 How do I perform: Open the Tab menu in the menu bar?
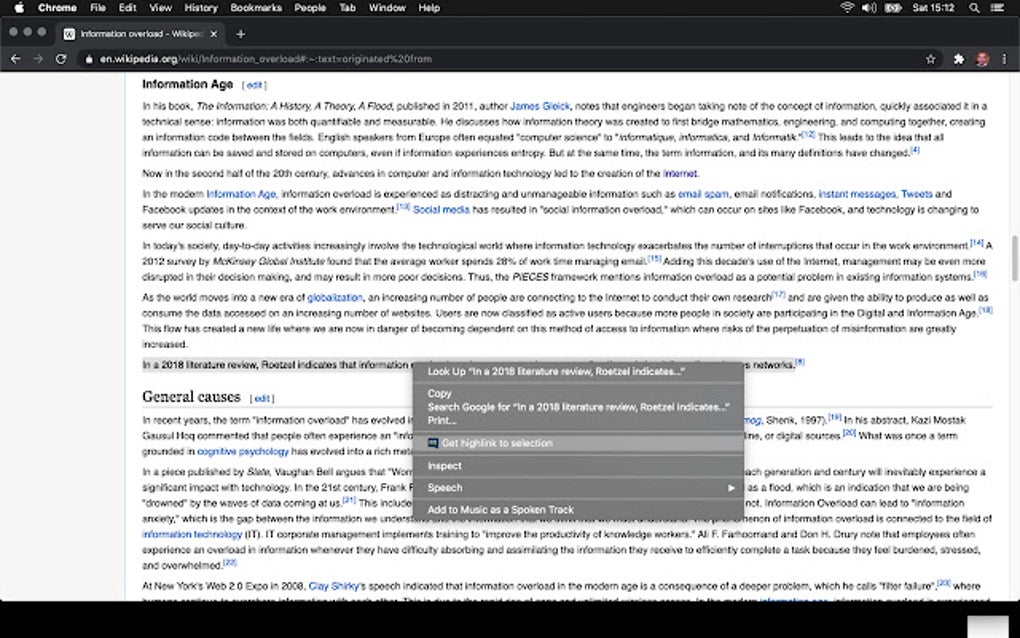point(347,8)
